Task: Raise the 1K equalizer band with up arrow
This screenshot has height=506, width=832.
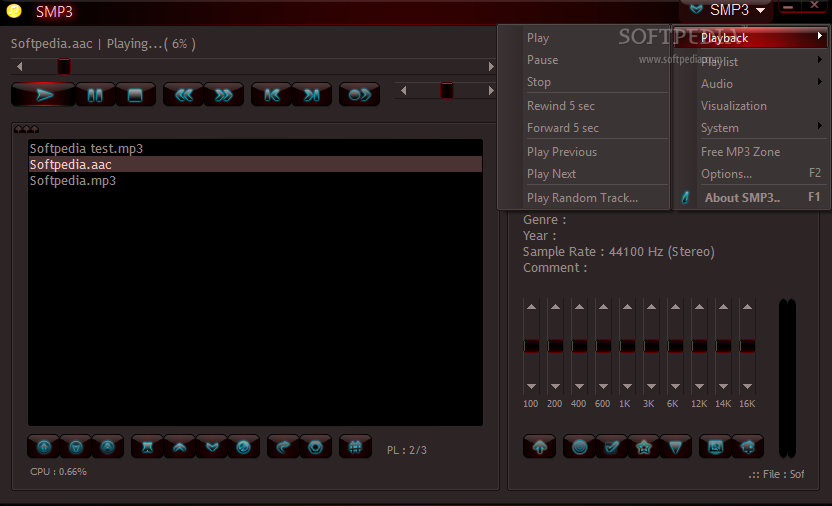Action: 627,307
